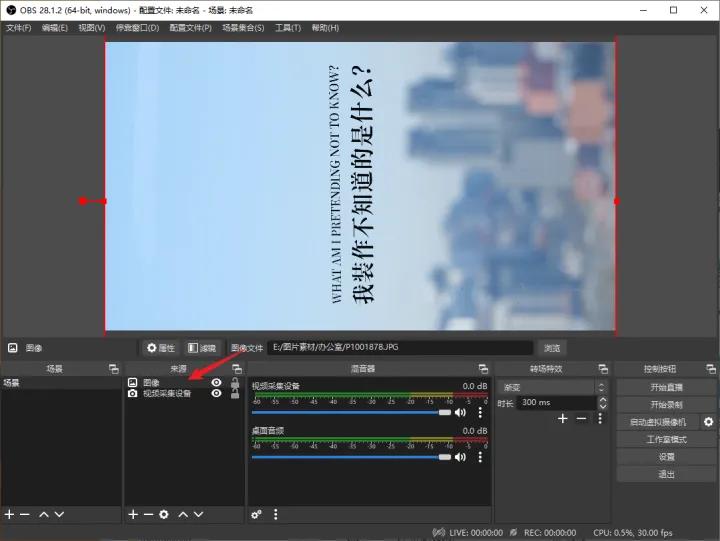Click the 开始录制 button

tap(666, 404)
